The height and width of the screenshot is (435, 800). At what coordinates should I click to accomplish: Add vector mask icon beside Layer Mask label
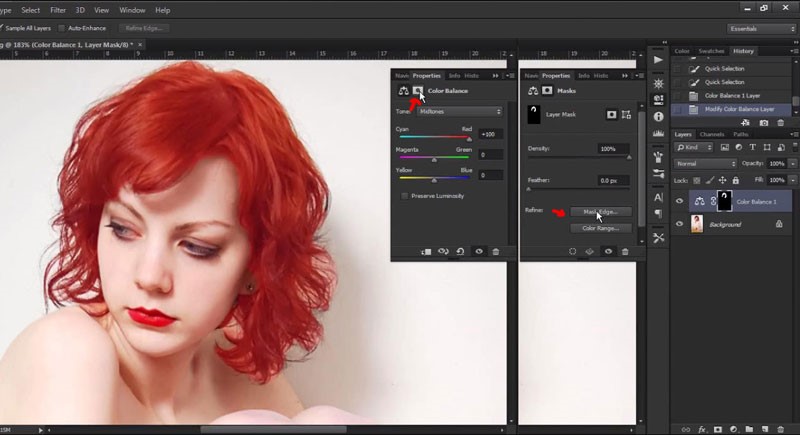pyautogui.click(x=626, y=115)
